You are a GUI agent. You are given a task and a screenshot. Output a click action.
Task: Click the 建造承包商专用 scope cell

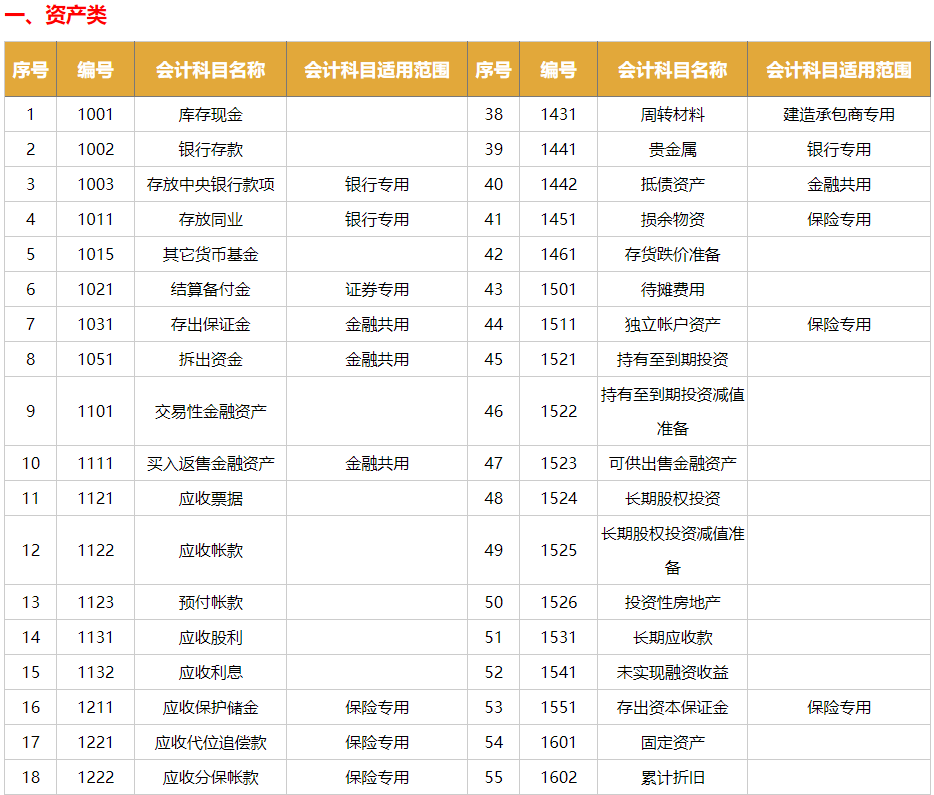coord(838,114)
